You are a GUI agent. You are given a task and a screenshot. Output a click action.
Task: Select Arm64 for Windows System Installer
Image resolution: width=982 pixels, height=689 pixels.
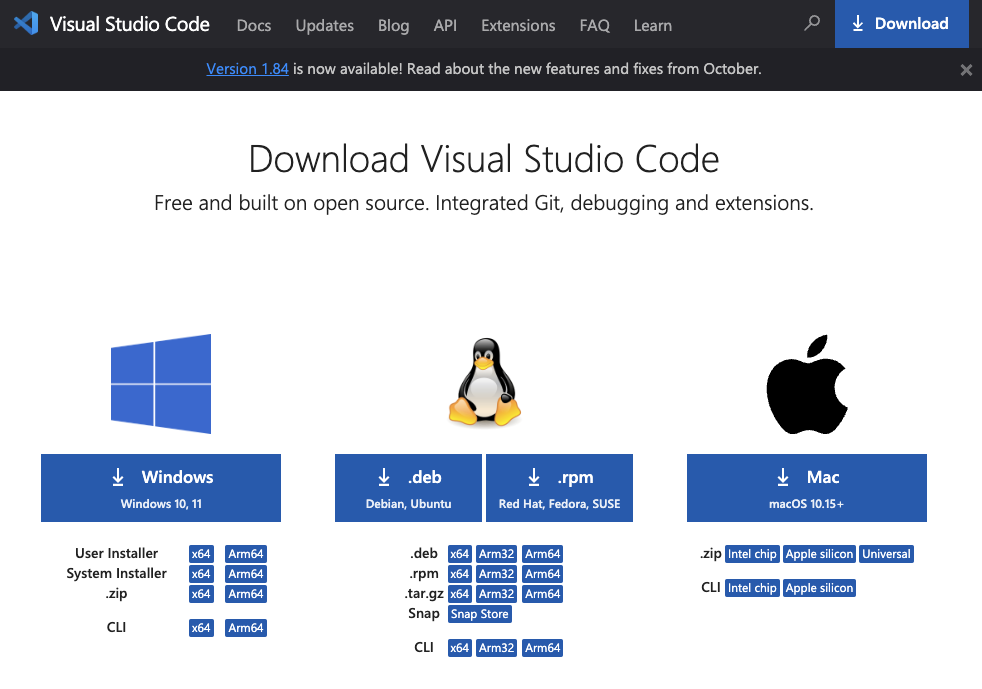[x=246, y=574]
